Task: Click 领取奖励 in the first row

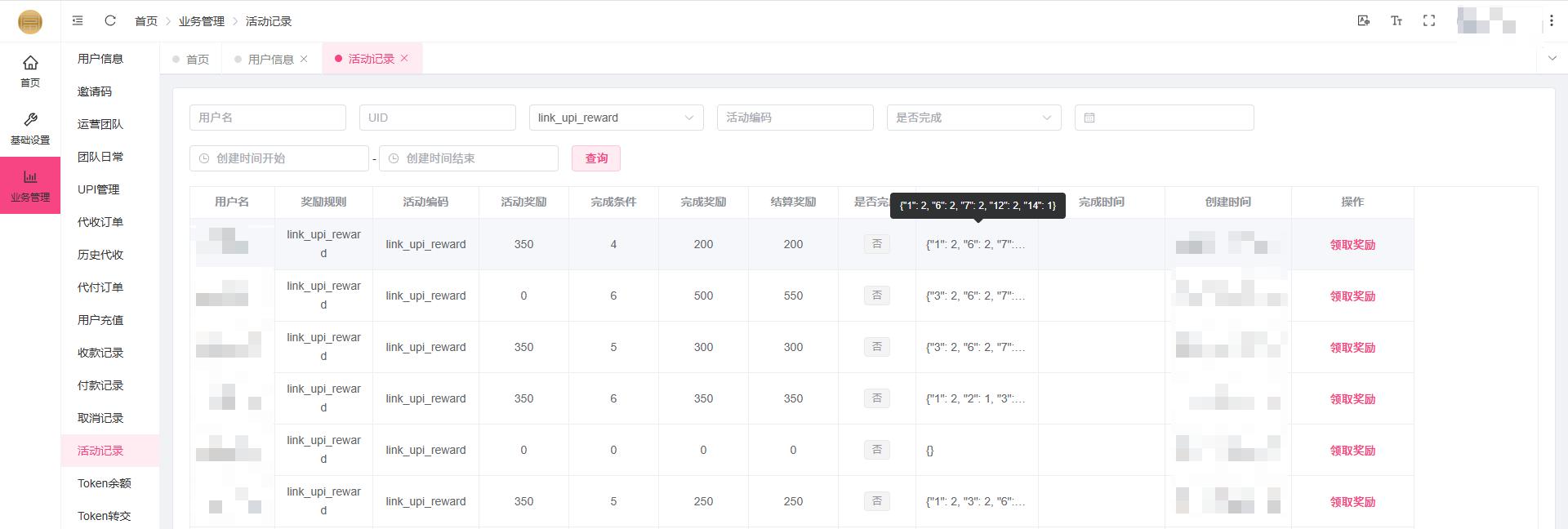Action: [1352, 244]
